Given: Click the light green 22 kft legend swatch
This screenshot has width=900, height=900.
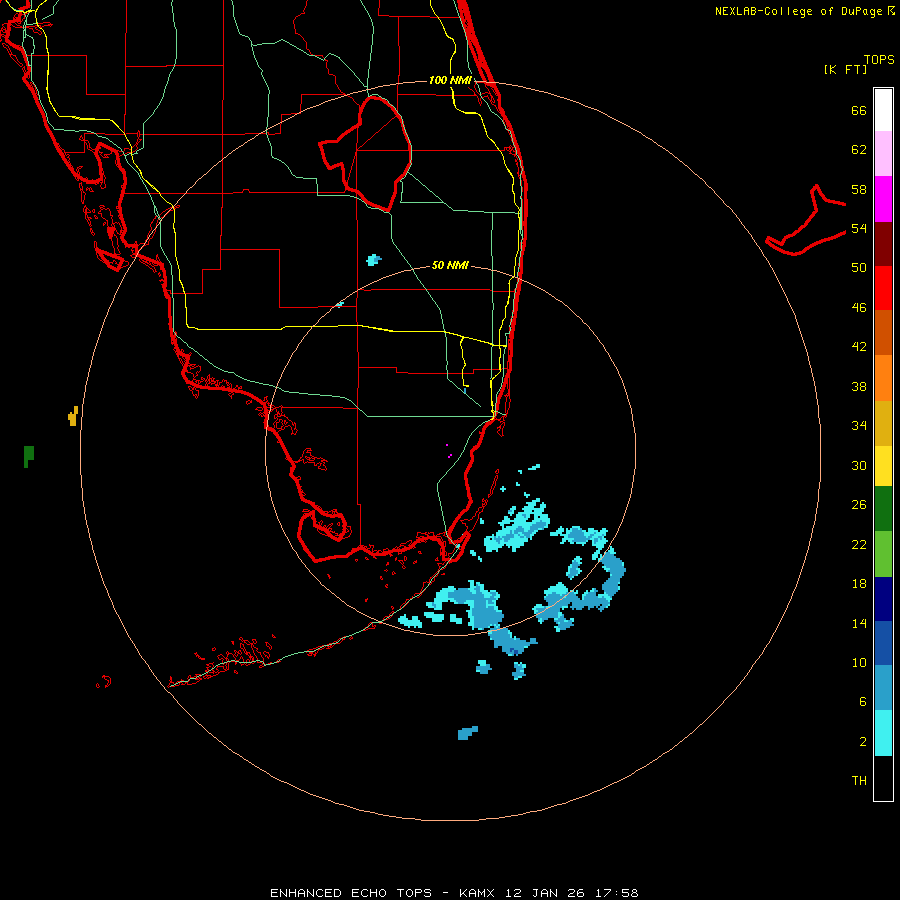Looking at the screenshot, I should pyautogui.click(x=883, y=554).
